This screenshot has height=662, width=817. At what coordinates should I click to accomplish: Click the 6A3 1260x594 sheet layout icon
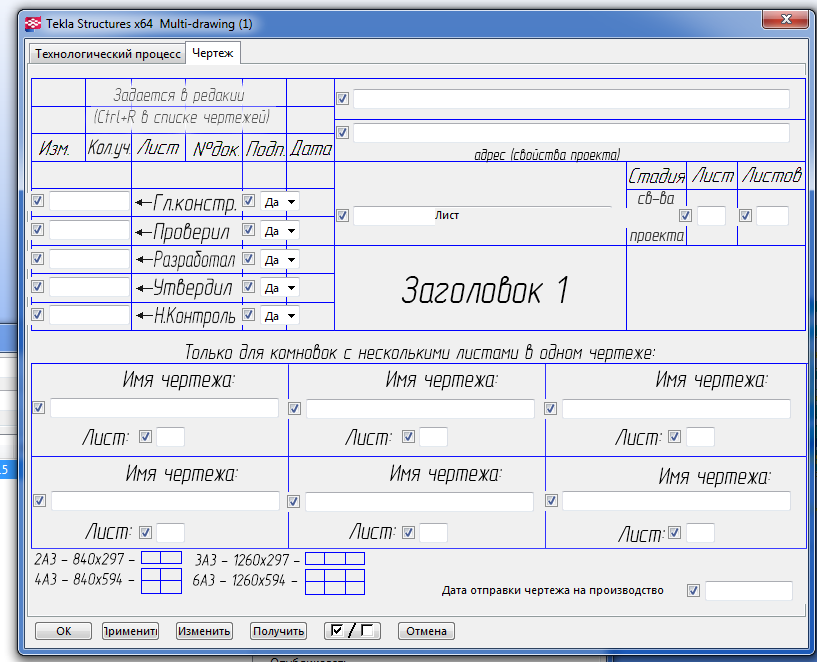pos(334,581)
